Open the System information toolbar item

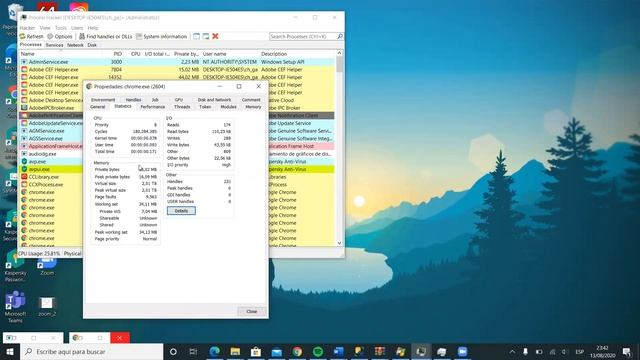pyautogui.click(x=161, y=36)
